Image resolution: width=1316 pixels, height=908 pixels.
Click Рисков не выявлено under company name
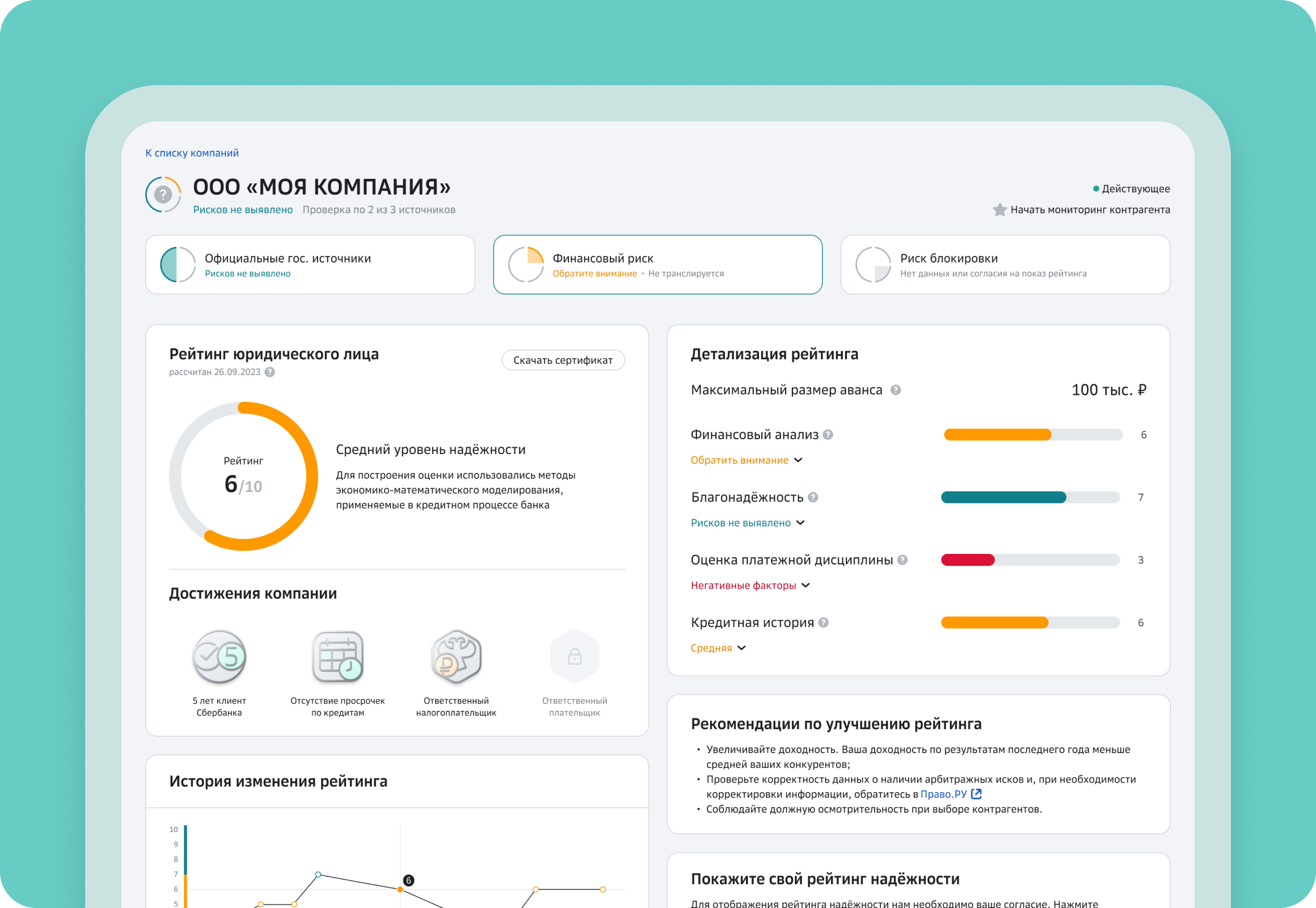(243, 210)
